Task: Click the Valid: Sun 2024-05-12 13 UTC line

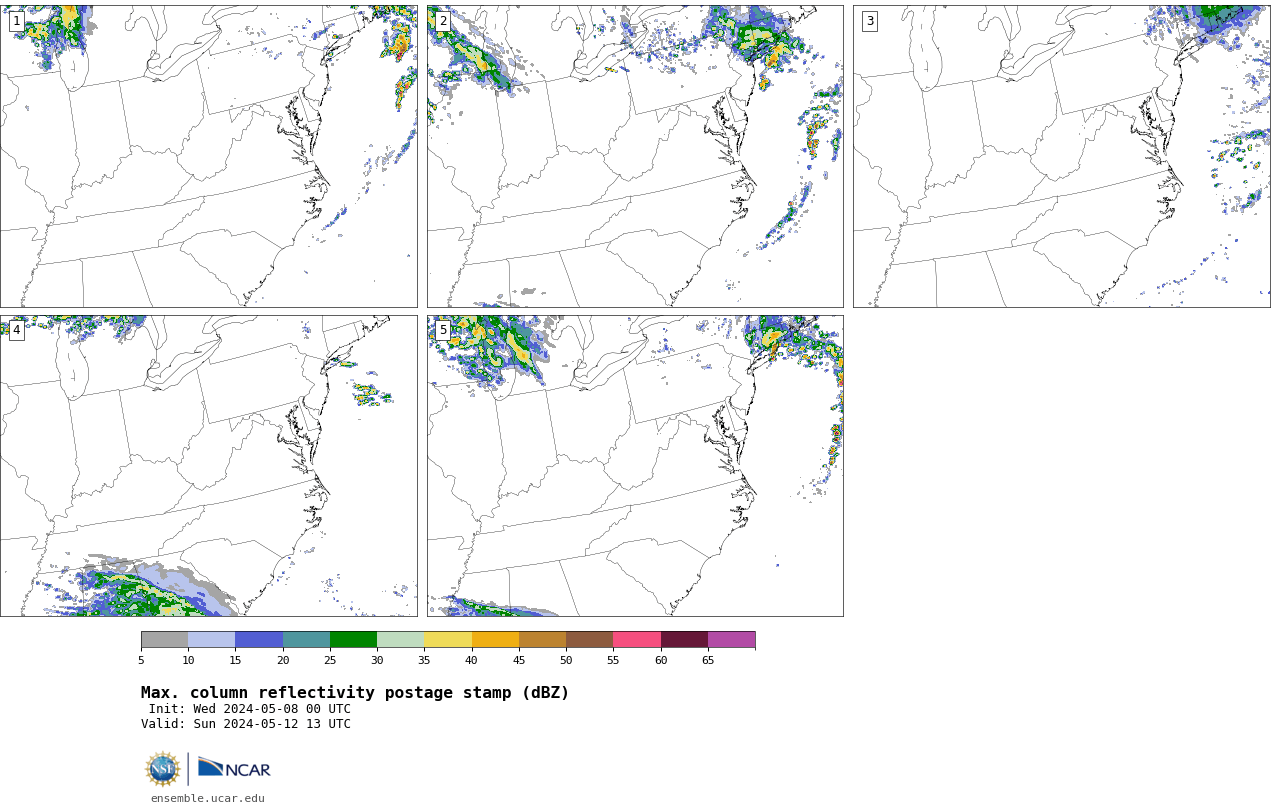Action: (246, 724)
